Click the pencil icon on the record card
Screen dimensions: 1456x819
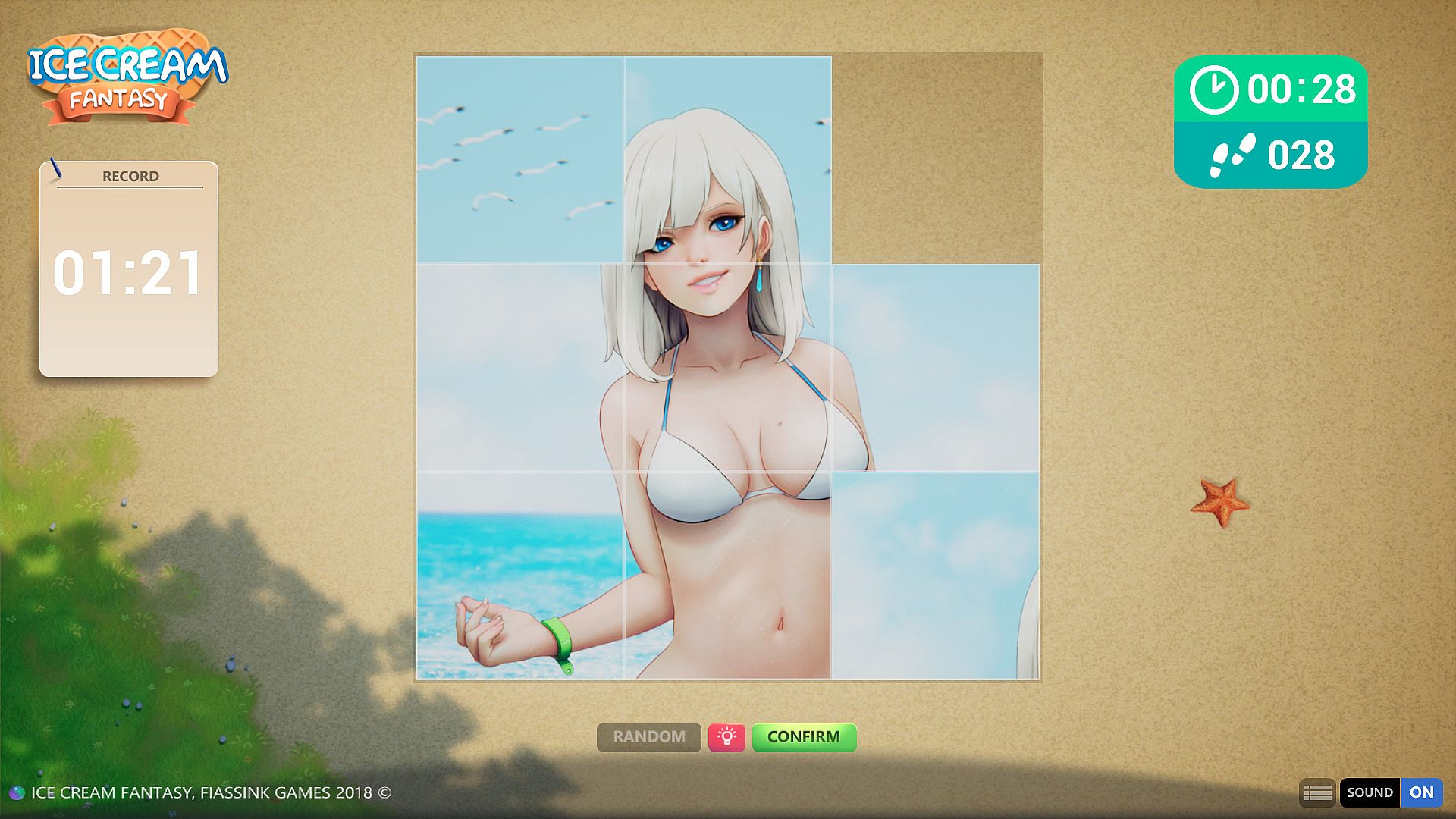click(55, 168)
